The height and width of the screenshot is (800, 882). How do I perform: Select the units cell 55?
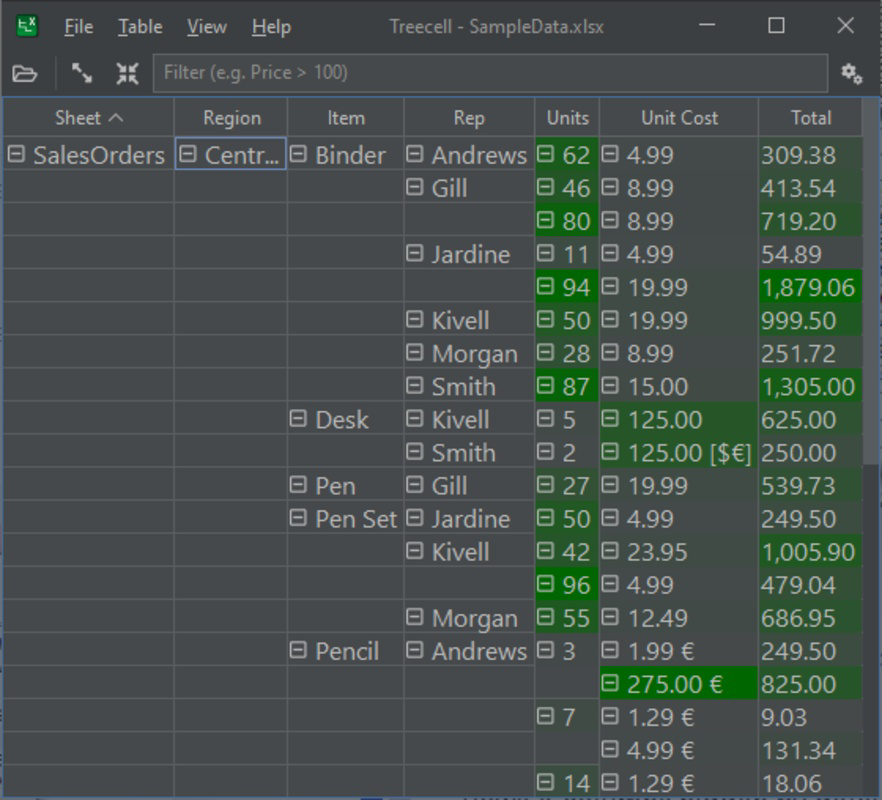567,618
